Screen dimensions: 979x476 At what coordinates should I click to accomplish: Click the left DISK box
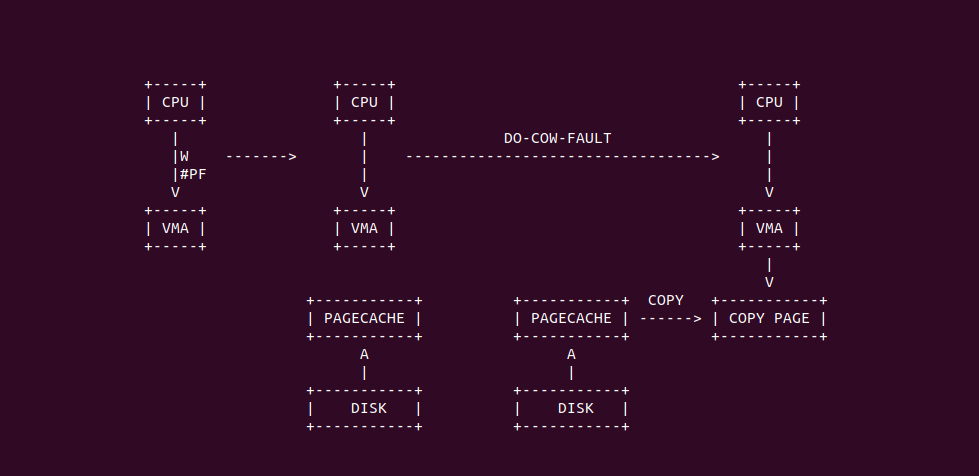pyautogui.click(x=364, y=409)
